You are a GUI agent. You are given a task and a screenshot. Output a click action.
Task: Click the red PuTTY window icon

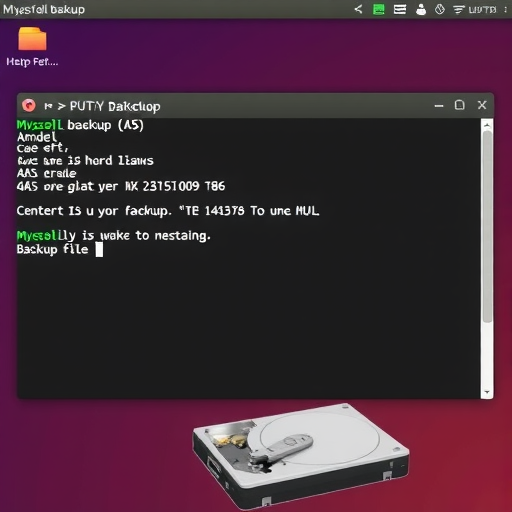coord(29,106)
